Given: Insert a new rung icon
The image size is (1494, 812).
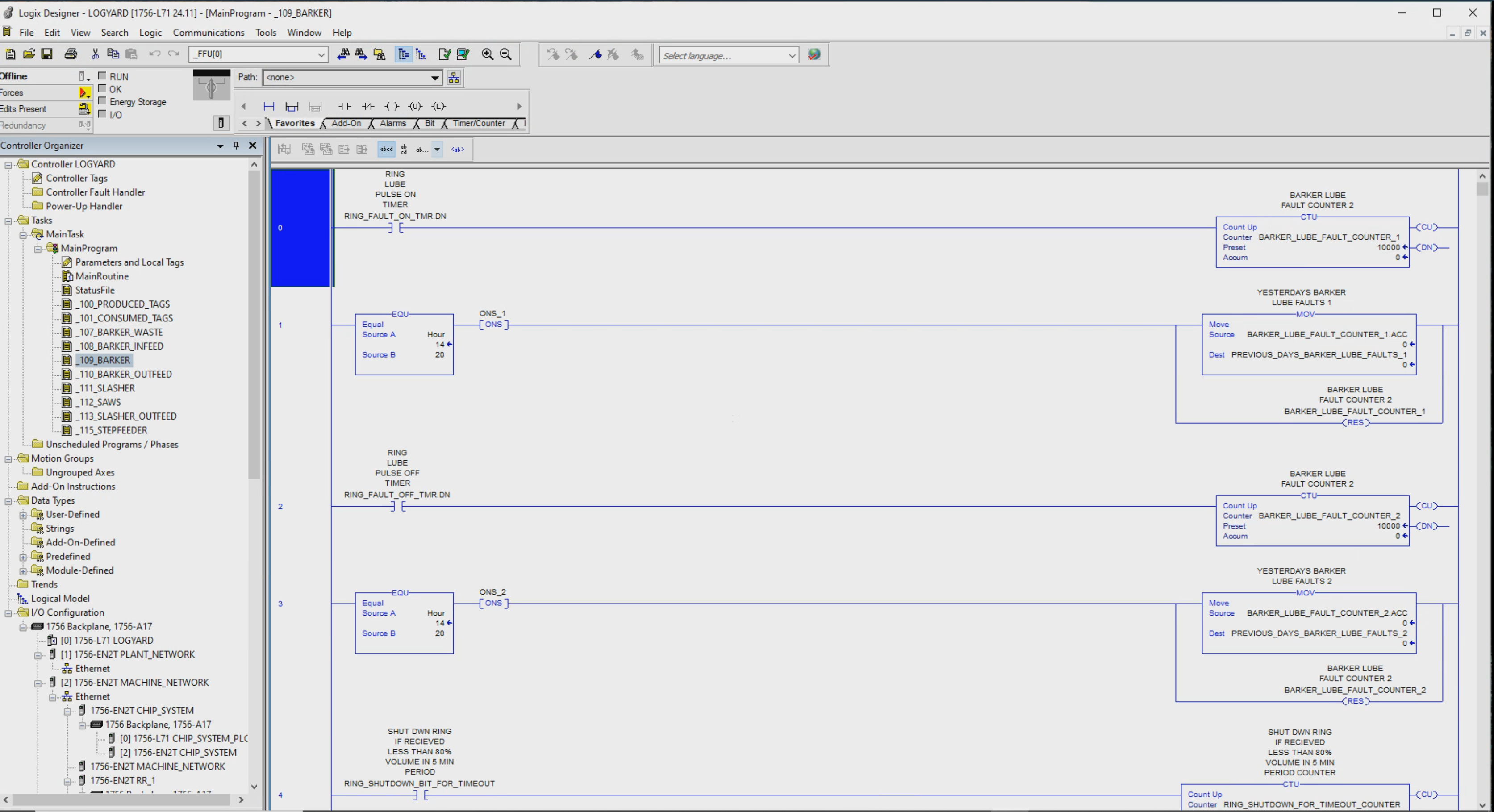Looking at the screenshot, I should point(268,106).
